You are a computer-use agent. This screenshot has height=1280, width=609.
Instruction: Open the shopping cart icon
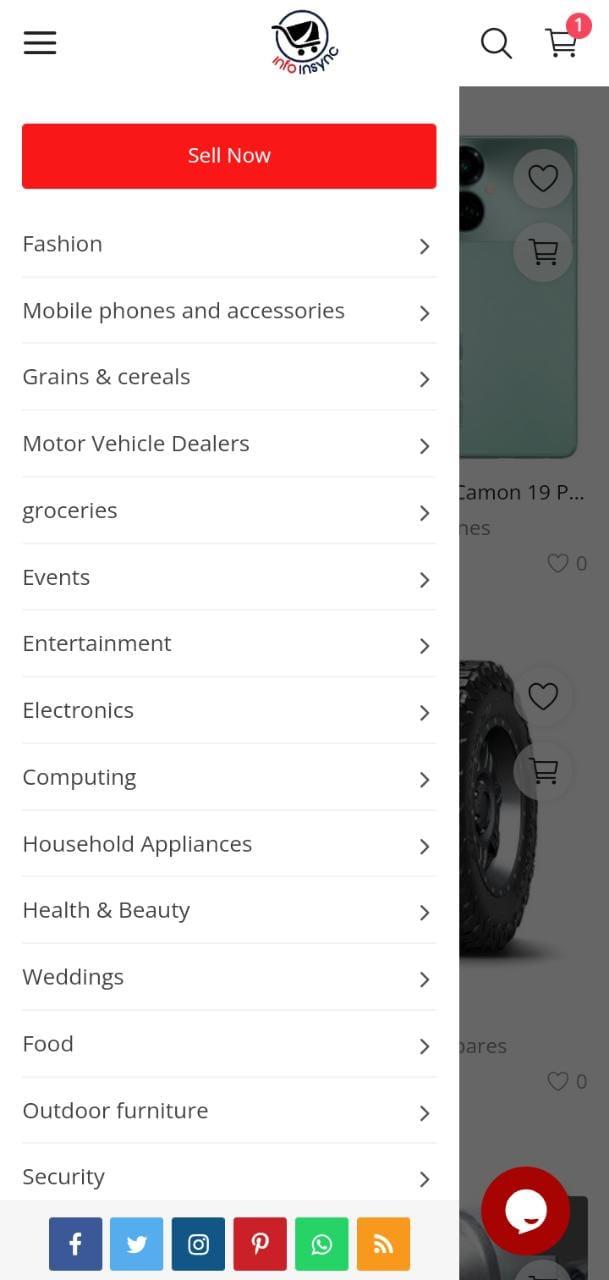point(562,43)
